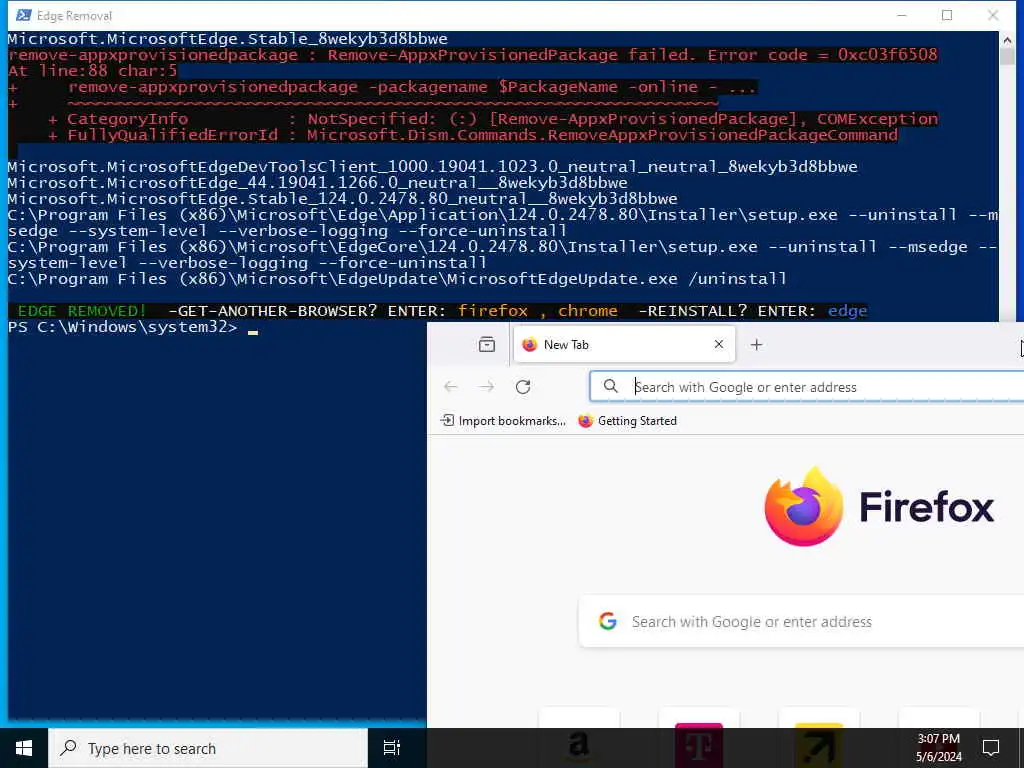
Task: Go back in Firefox
Action: click(x=451, y=387)
